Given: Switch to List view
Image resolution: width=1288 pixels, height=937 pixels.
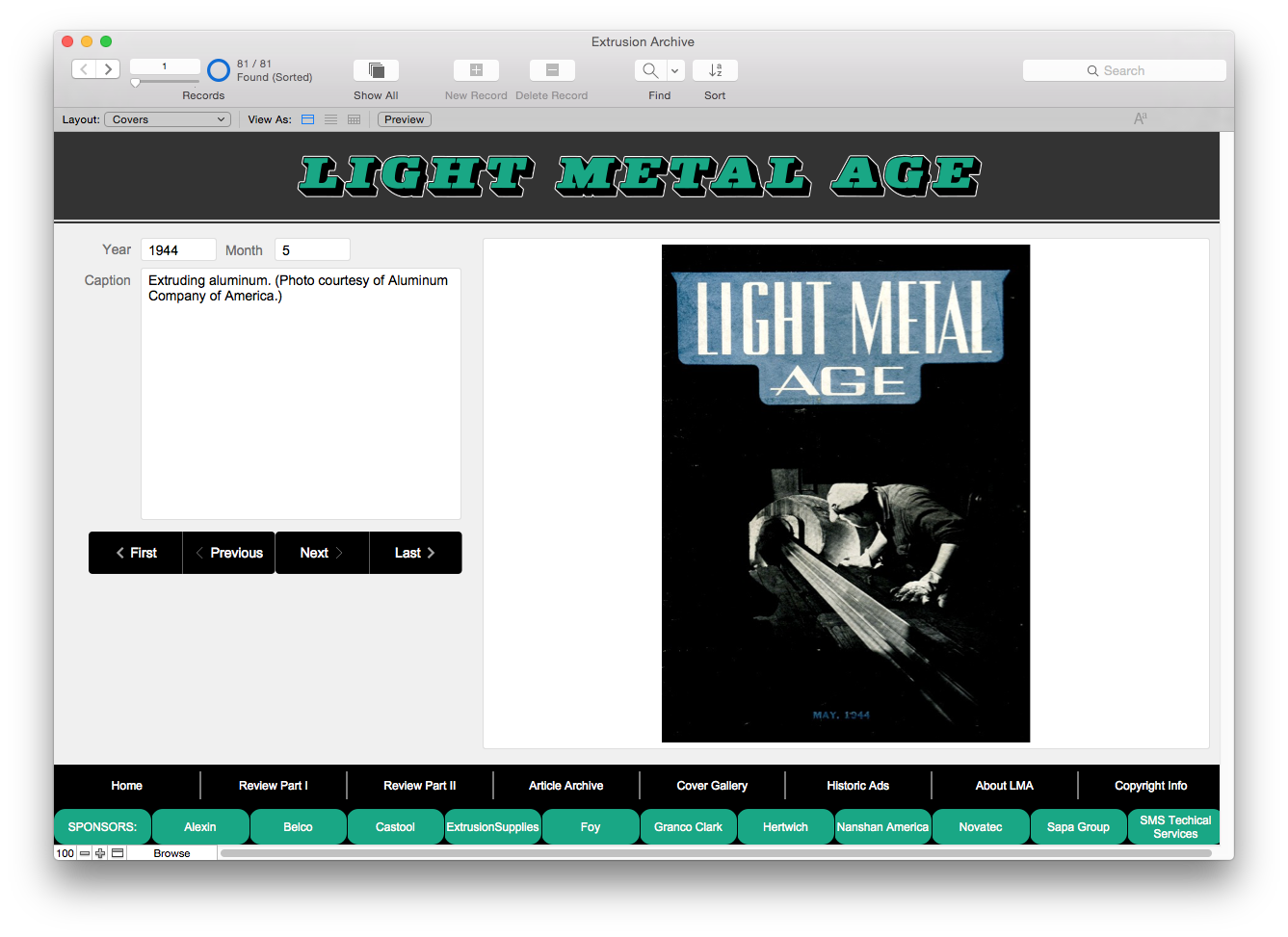Looking at the screenshot, I should tap(331, 119).
